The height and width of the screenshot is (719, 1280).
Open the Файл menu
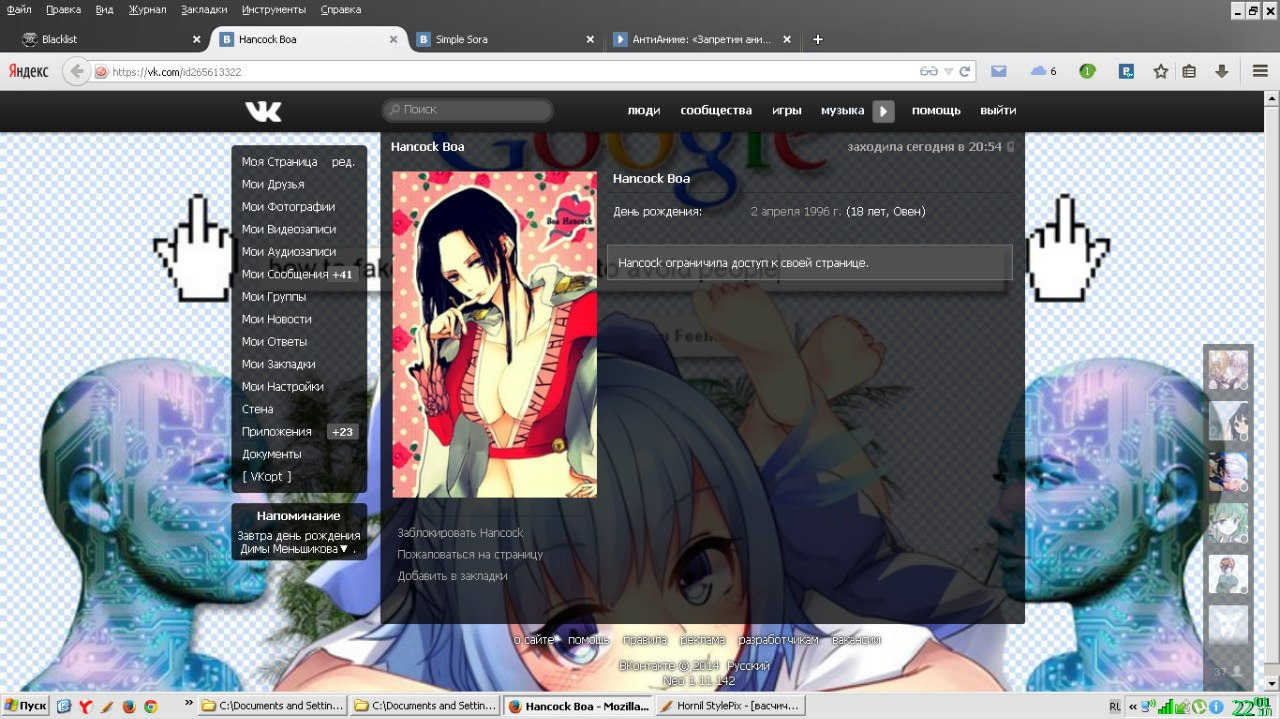[18, 9]
